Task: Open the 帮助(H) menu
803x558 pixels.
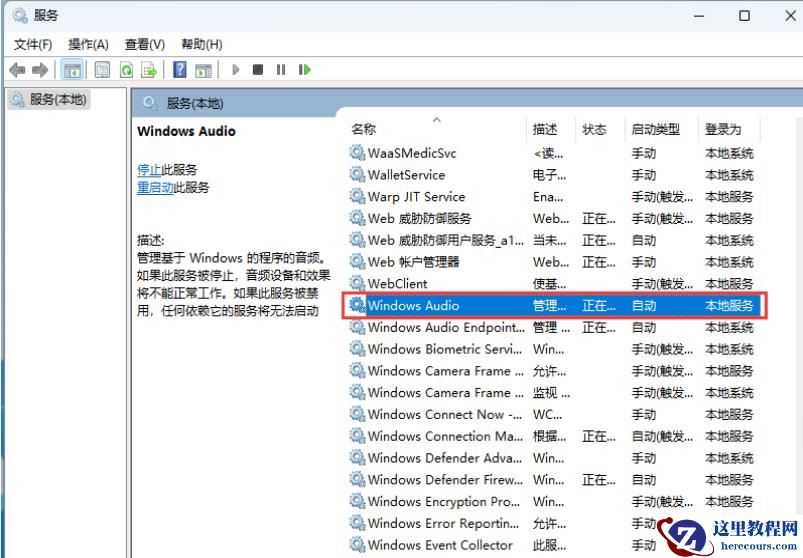Action: click(x=202, y=45)
